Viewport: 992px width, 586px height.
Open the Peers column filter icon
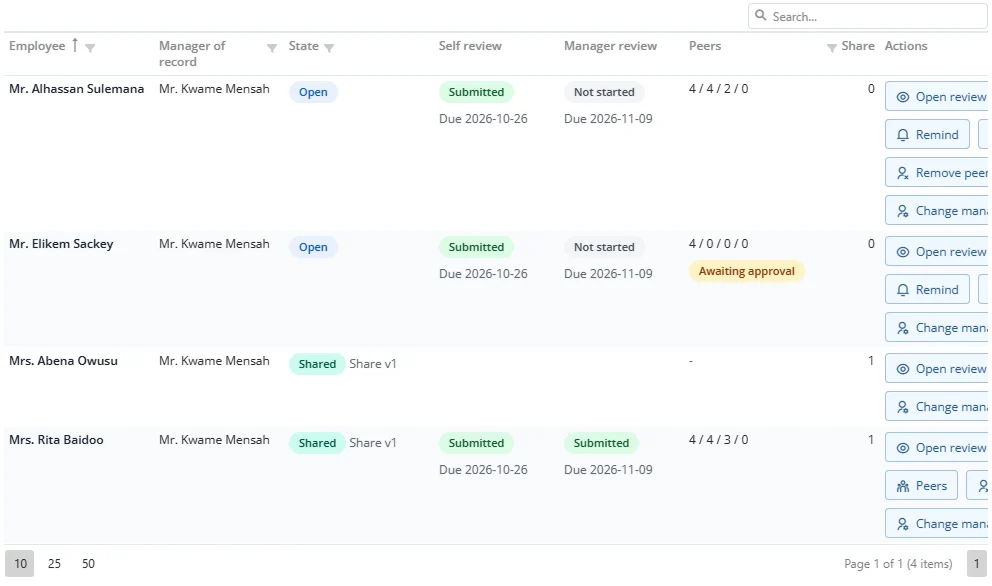pyautogui.click(x=832, y=47)
